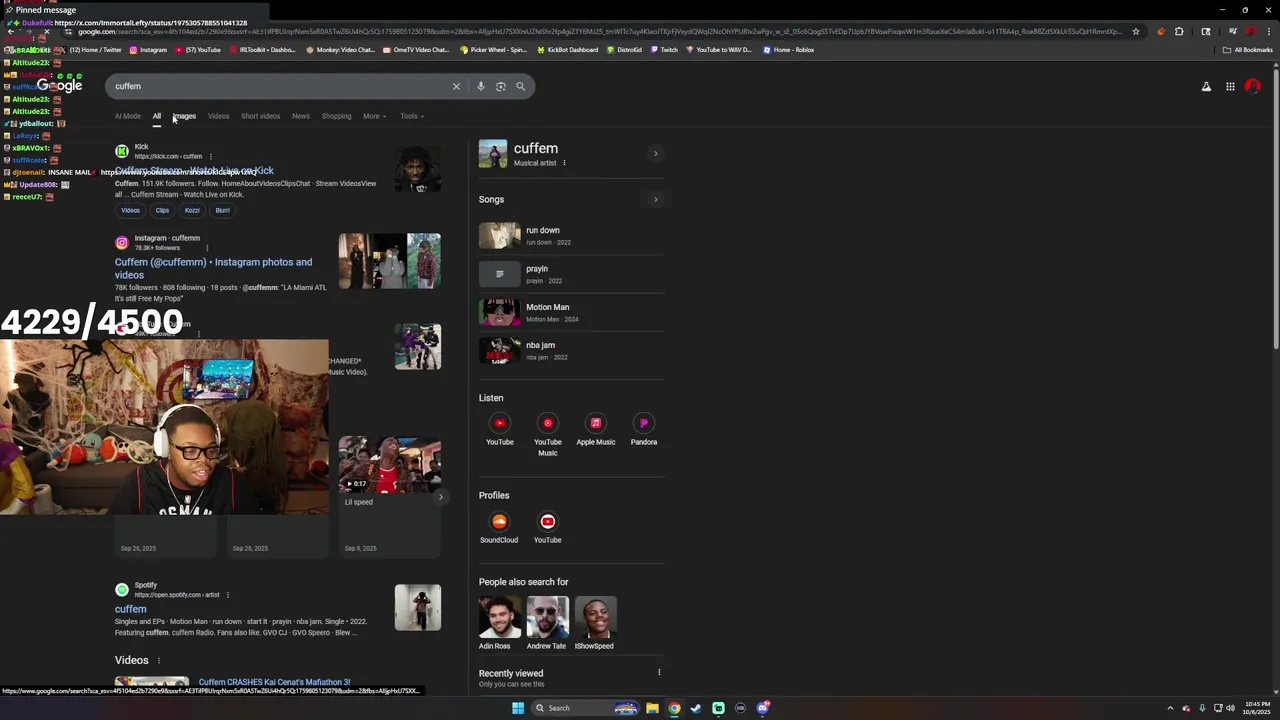Open Steam from the taskbar
Screen dimensions: 1280x720
[696, 708]
